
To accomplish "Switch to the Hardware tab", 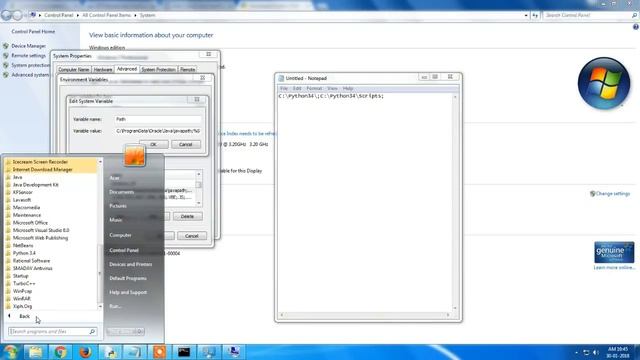I will click(x=103, y=70).
